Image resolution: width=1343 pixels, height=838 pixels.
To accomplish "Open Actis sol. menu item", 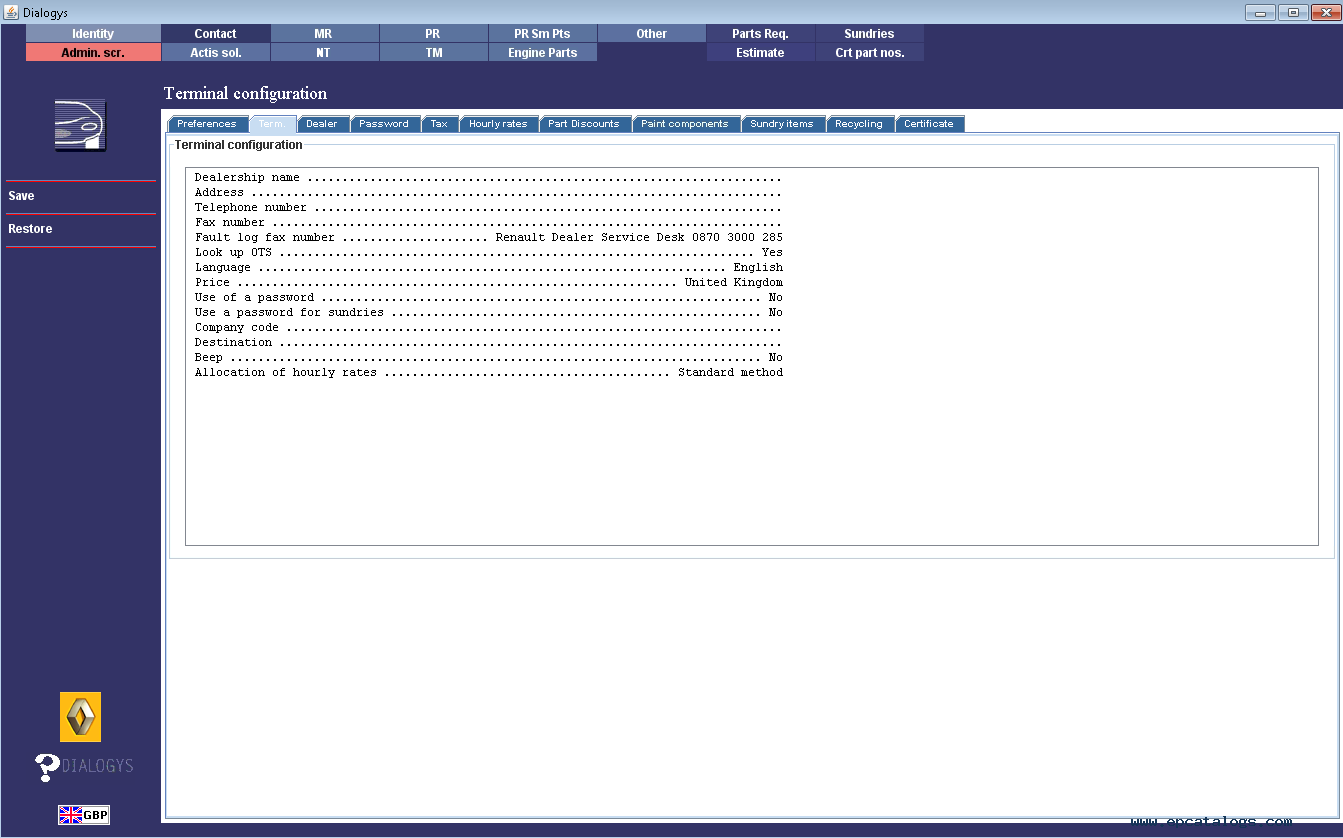I will (215, 53).
